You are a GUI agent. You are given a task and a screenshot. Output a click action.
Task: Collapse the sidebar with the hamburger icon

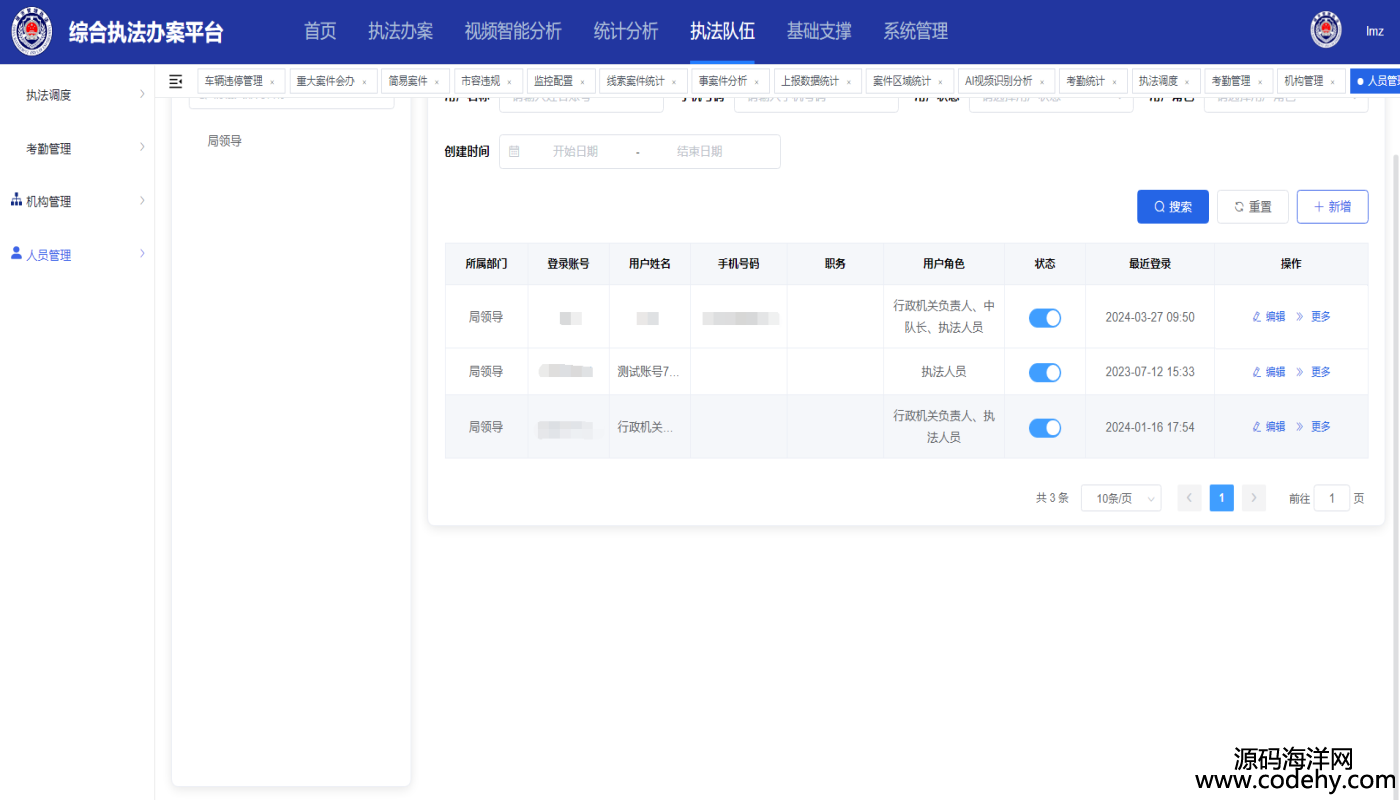coord(176,81)
